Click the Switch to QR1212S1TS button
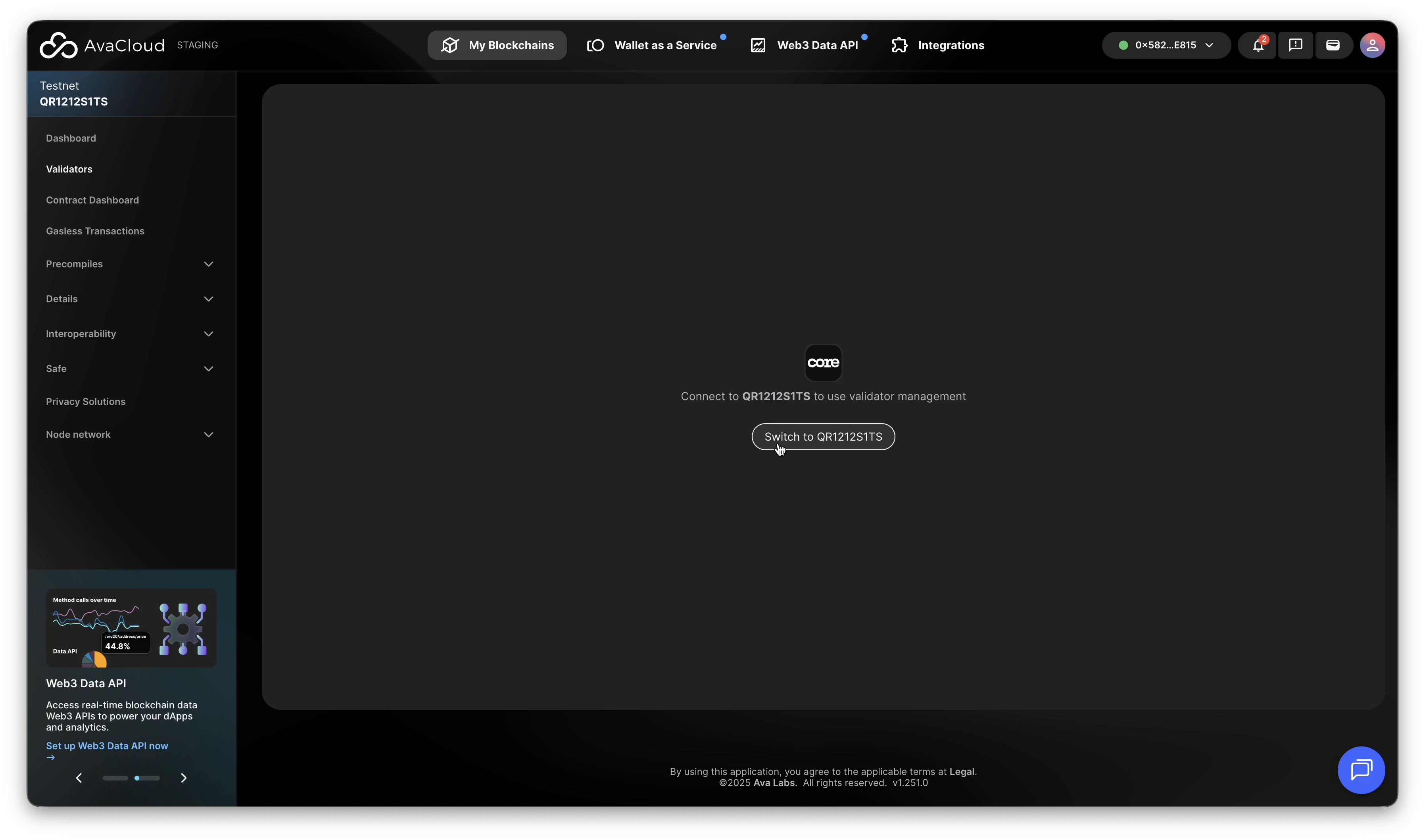 823,436
